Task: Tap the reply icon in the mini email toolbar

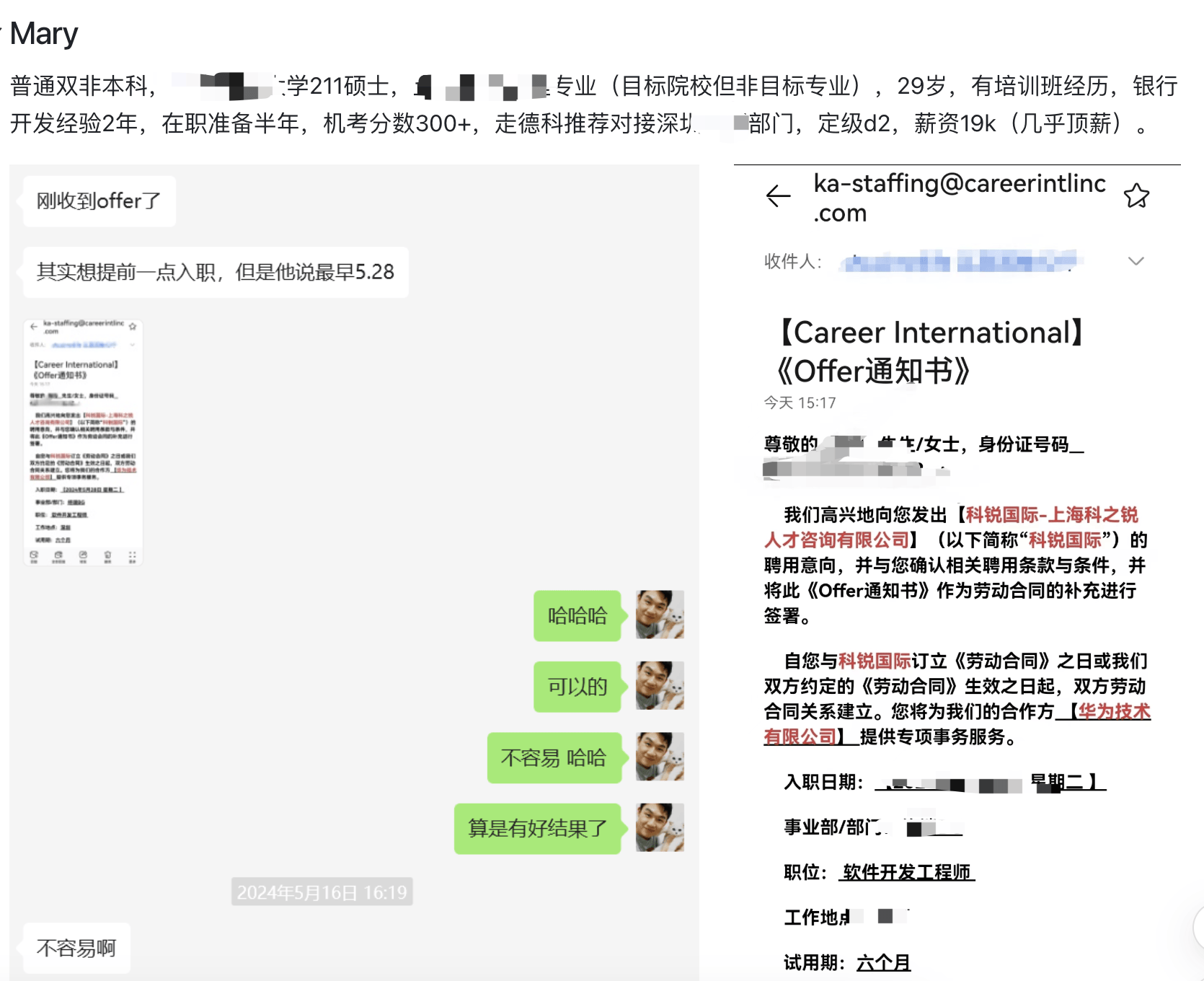Action: click(34, 555)
